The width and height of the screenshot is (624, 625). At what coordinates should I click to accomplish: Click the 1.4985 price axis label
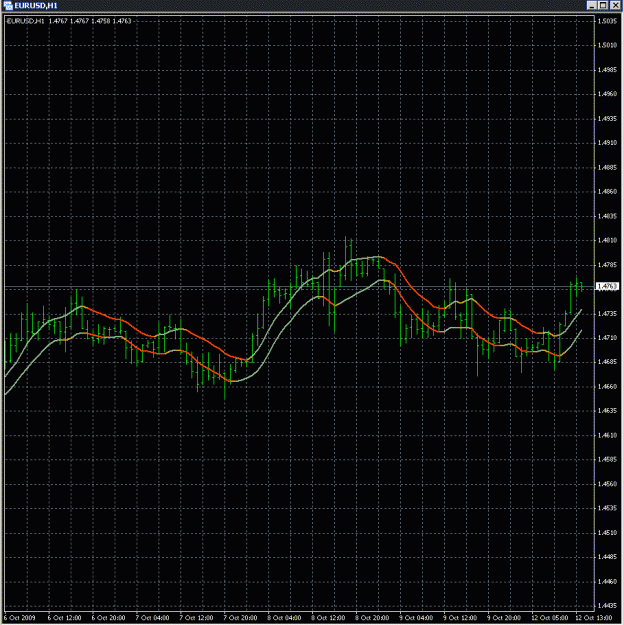[607, 70]
